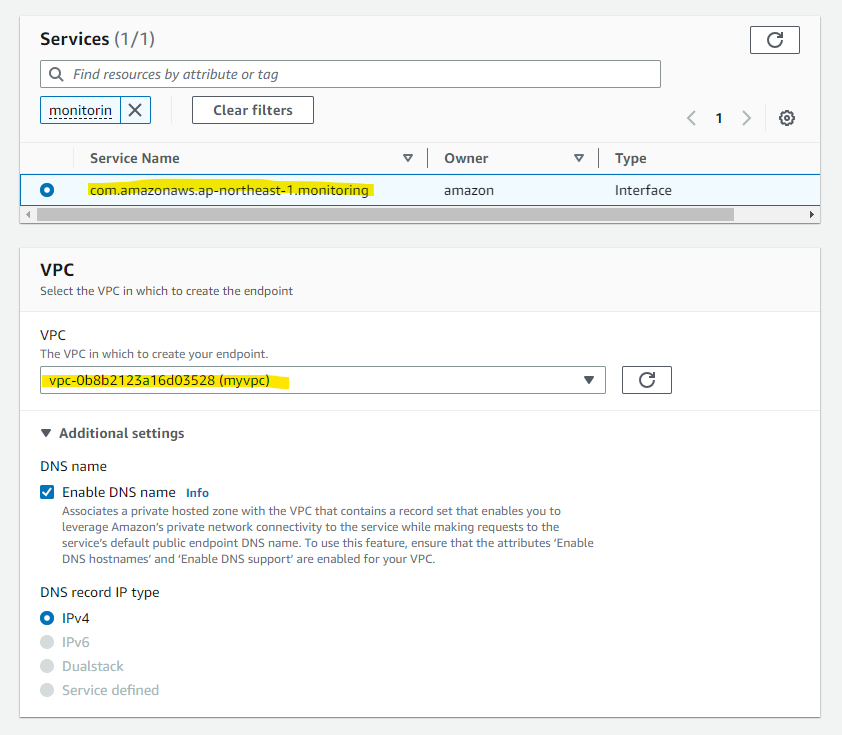Select IPv4 DNS record type

pyautogui.click(x=47, y=618)
